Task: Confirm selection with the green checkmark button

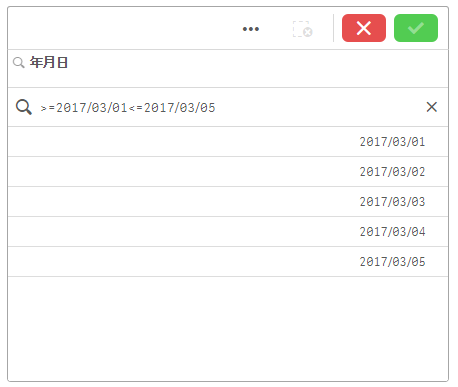Action: [x=416, y=28]
